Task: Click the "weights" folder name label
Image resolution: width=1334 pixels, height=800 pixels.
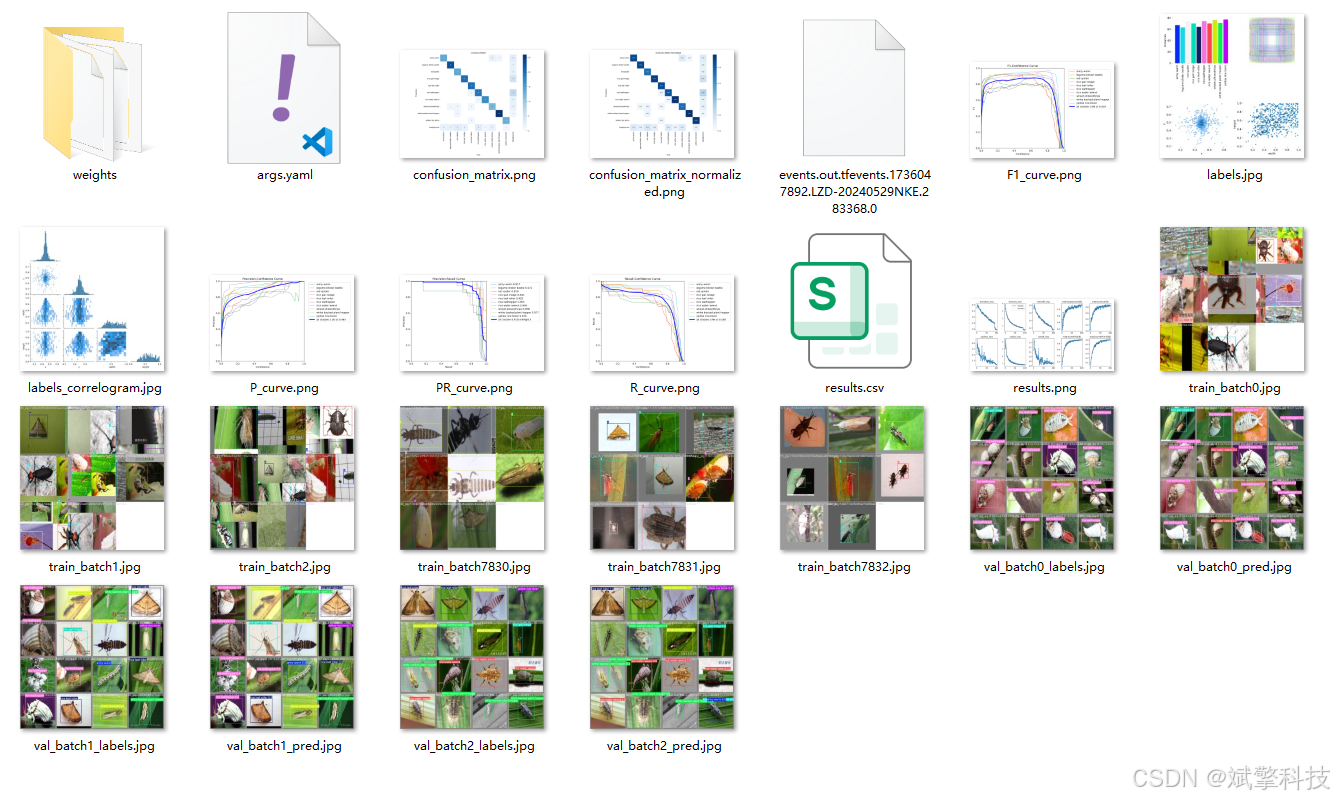Action: tap(95, 175)
